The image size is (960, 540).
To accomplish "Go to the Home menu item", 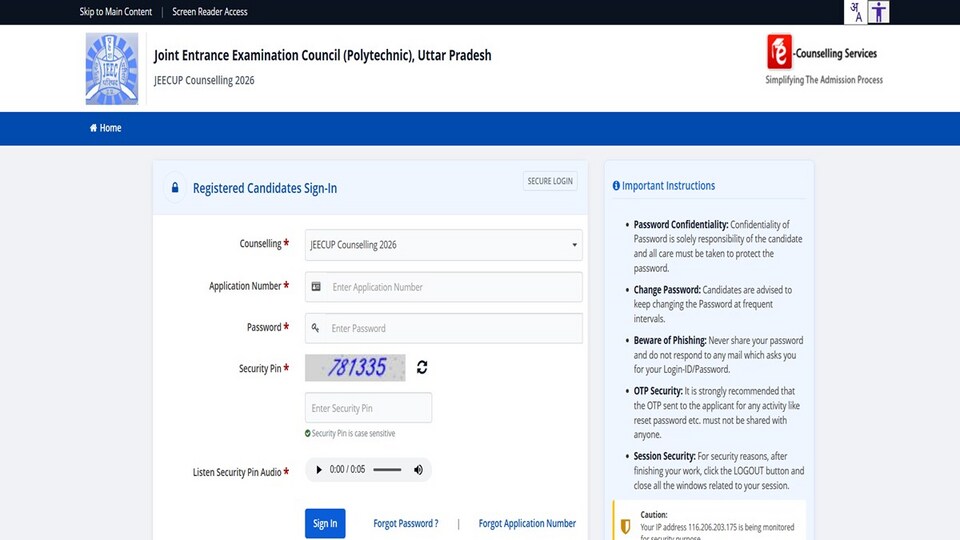I will click(105, 128).
